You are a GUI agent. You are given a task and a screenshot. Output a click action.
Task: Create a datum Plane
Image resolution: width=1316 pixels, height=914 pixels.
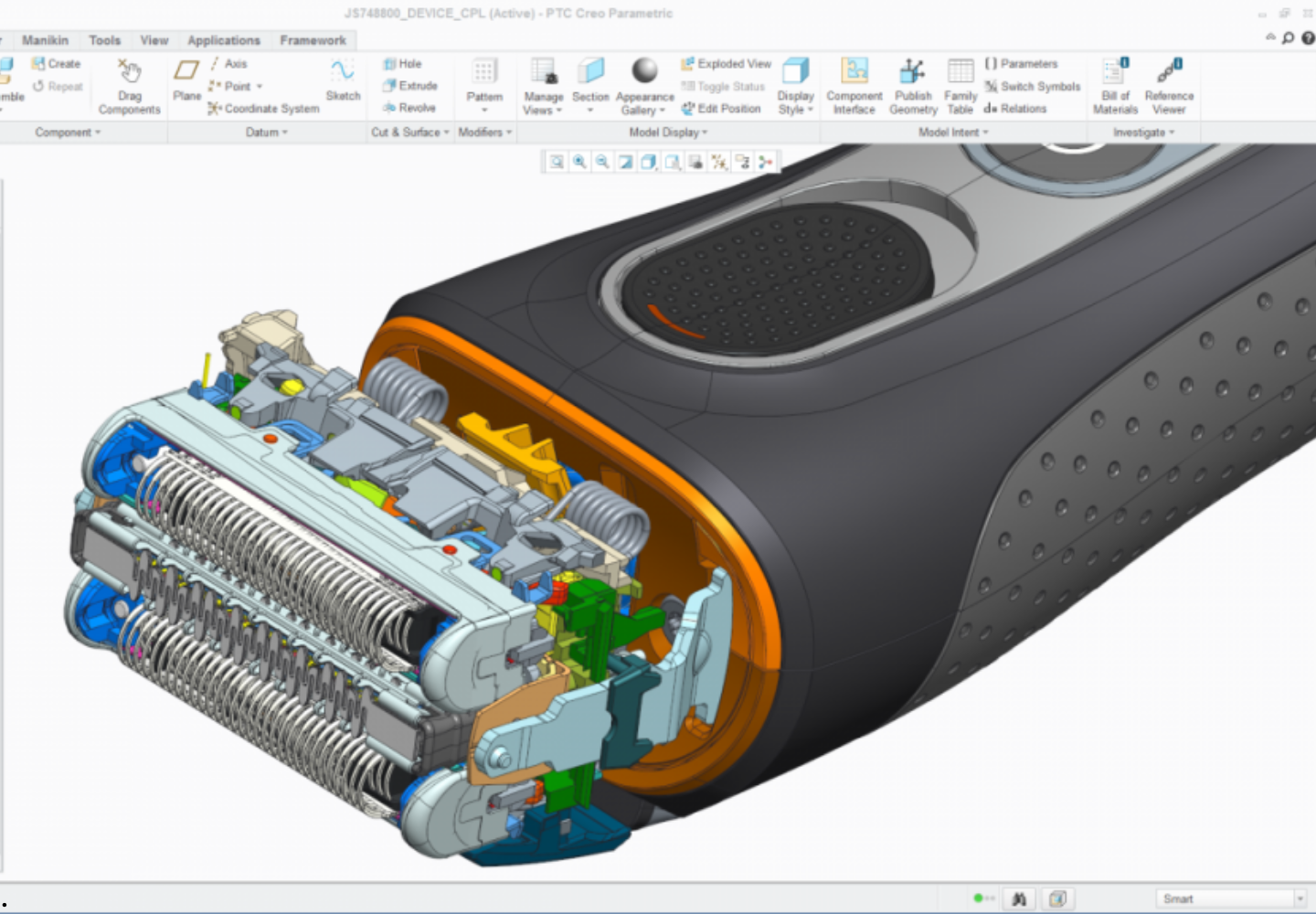pyautogui.click(x=186, y=80)
